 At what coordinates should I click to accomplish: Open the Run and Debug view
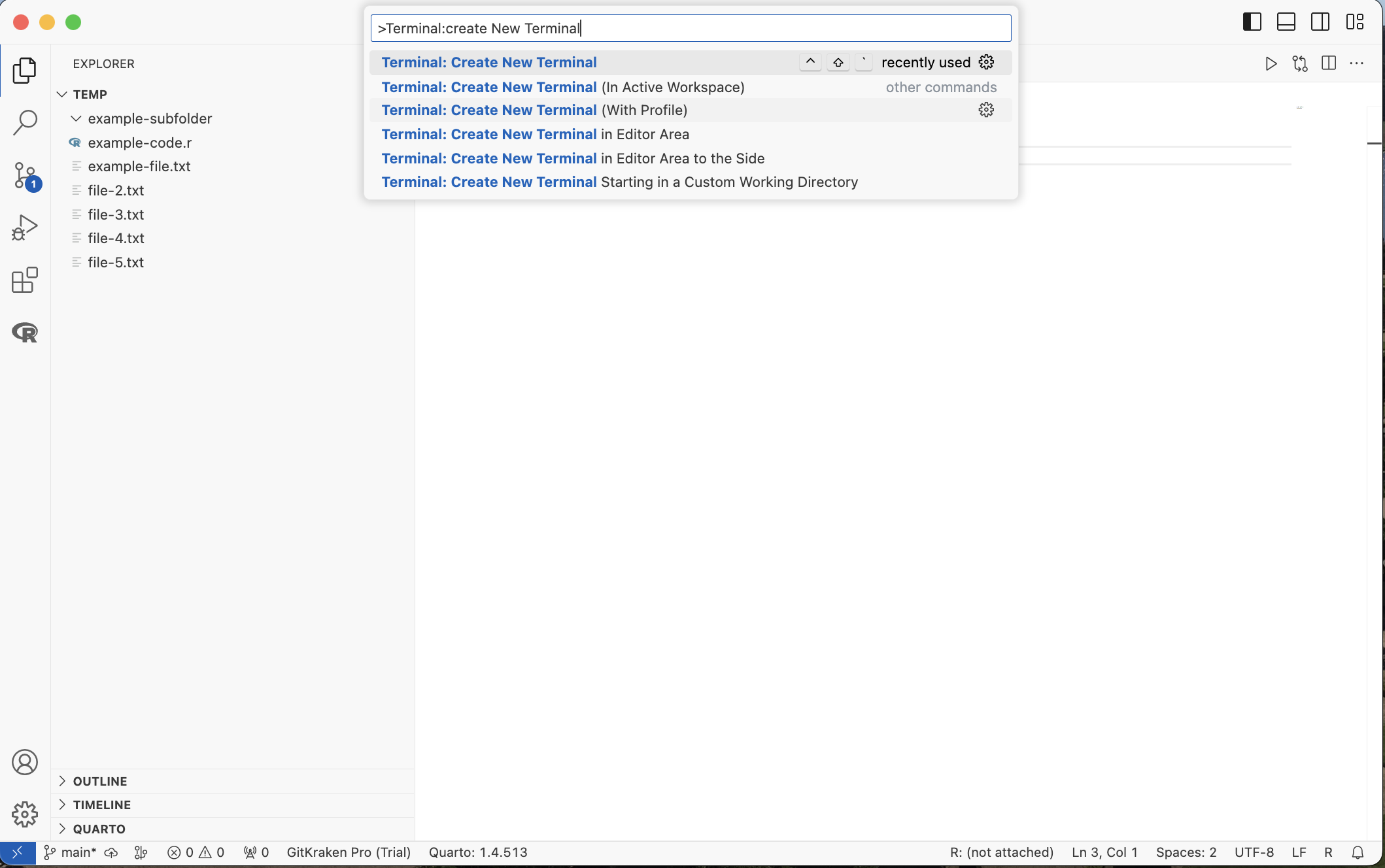25,227
